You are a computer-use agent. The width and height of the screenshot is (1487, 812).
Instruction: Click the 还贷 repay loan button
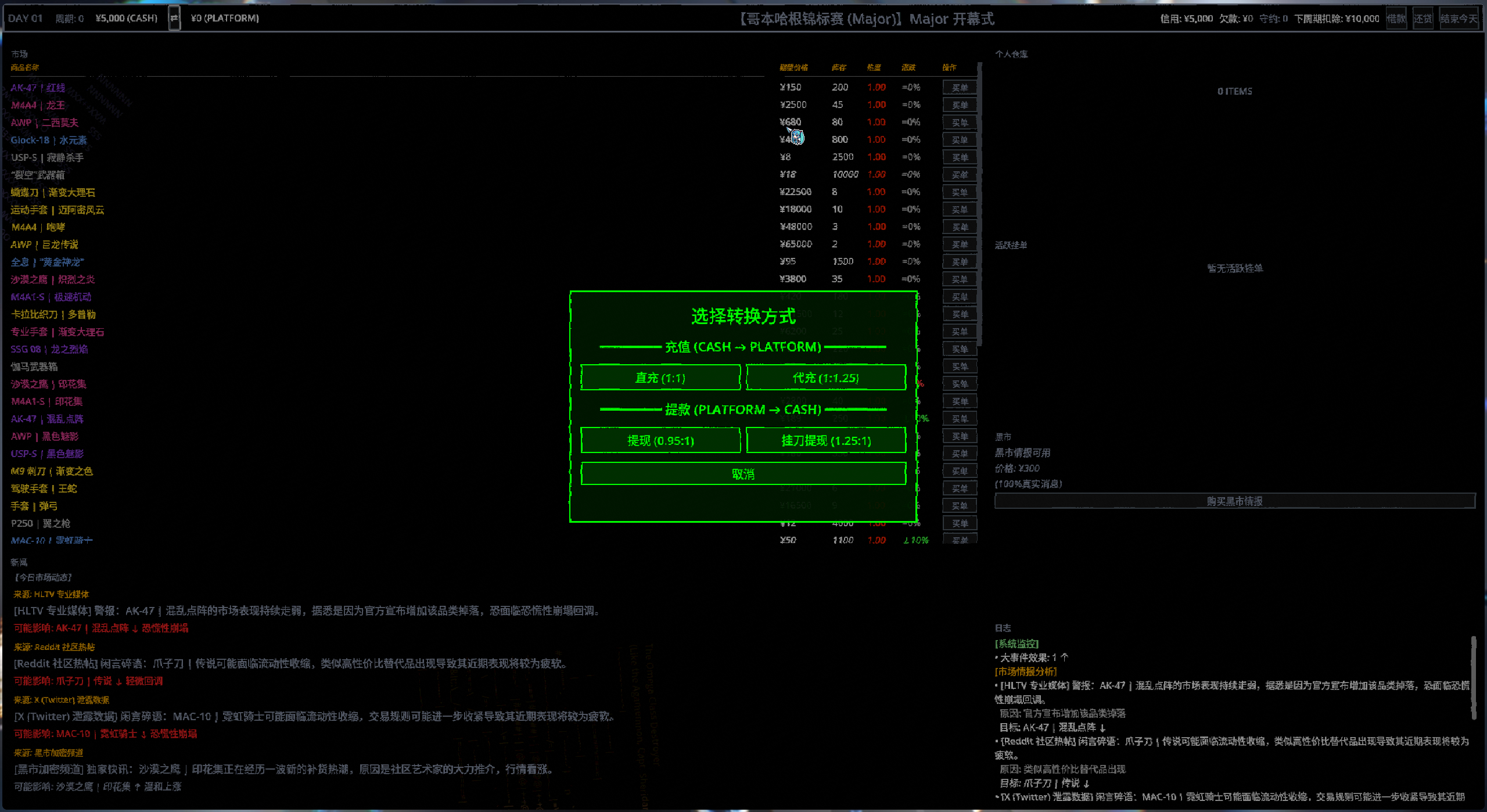[x=1423, y=19]
